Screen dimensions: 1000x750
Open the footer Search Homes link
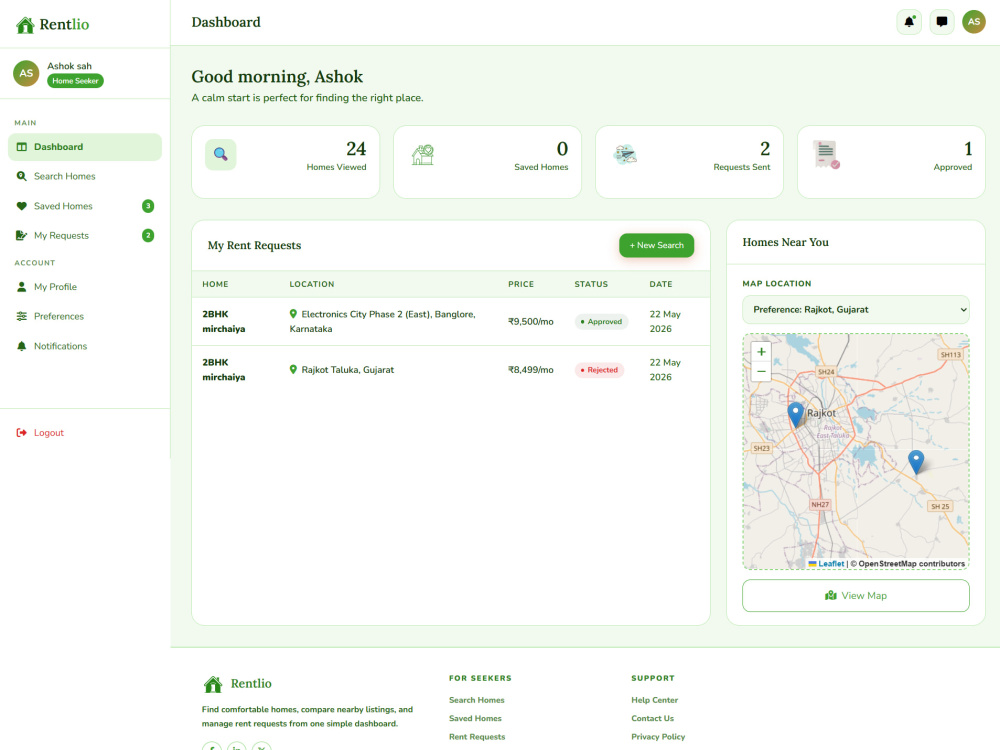click(x=476, y=700)
